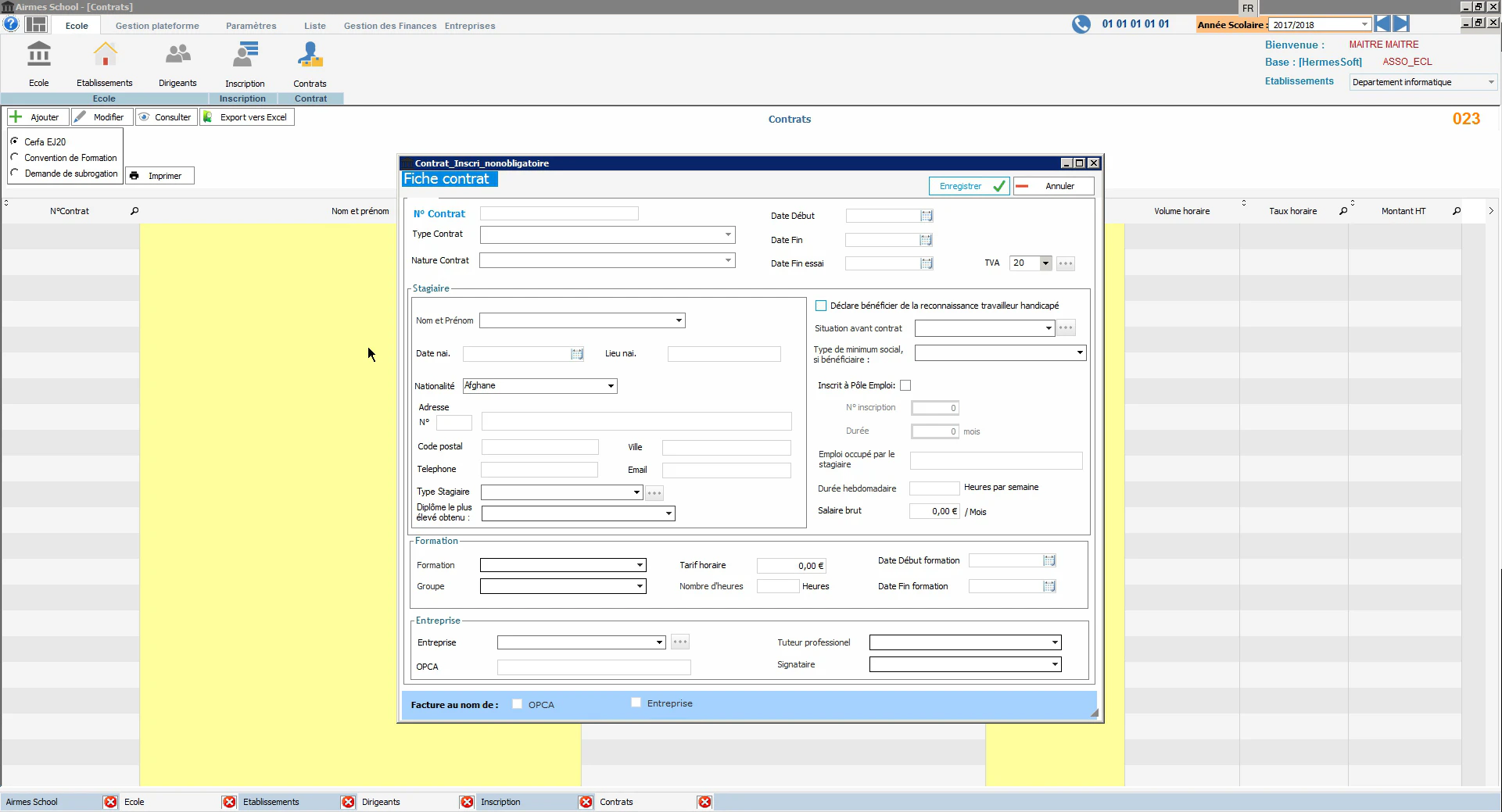The image size is (1502, 812).
Task: Click the N° Contrat input field
Action: click(559, 213)
